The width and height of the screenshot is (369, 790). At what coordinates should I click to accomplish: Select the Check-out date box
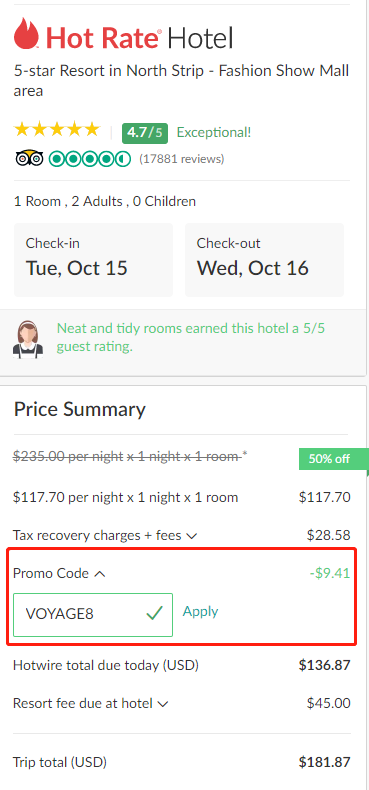[264, 260]
